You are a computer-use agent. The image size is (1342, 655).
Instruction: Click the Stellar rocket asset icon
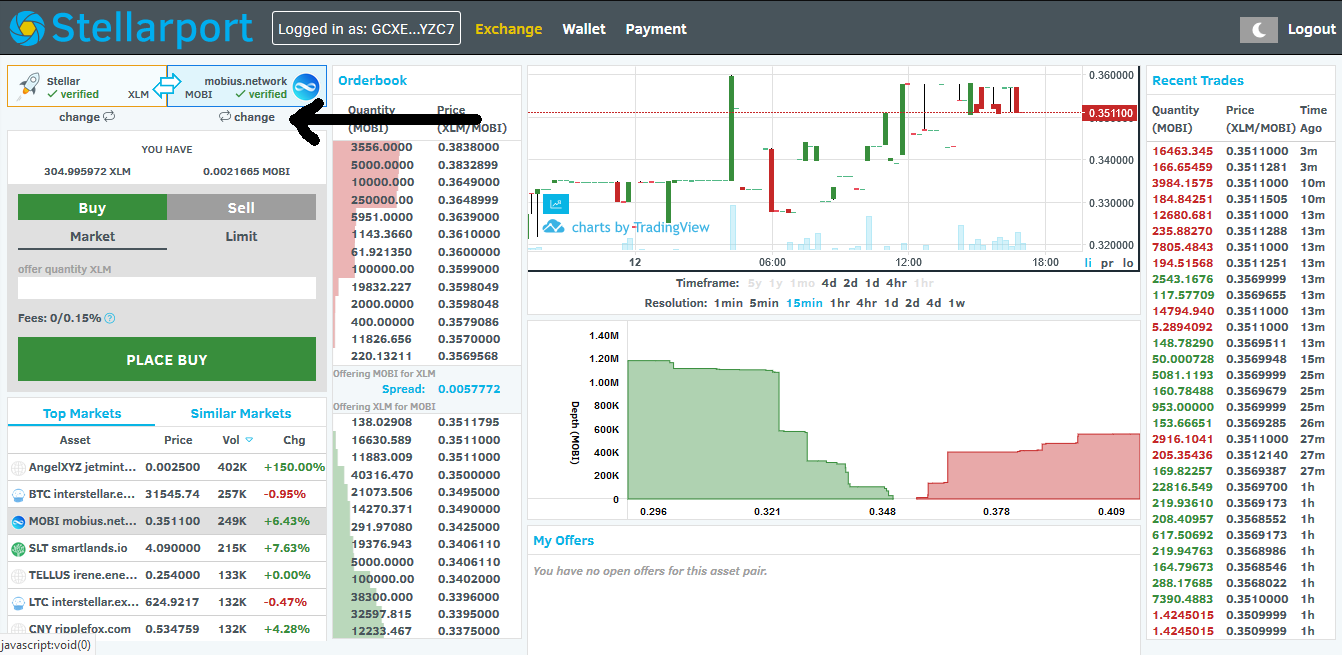(x=29, y=87)
